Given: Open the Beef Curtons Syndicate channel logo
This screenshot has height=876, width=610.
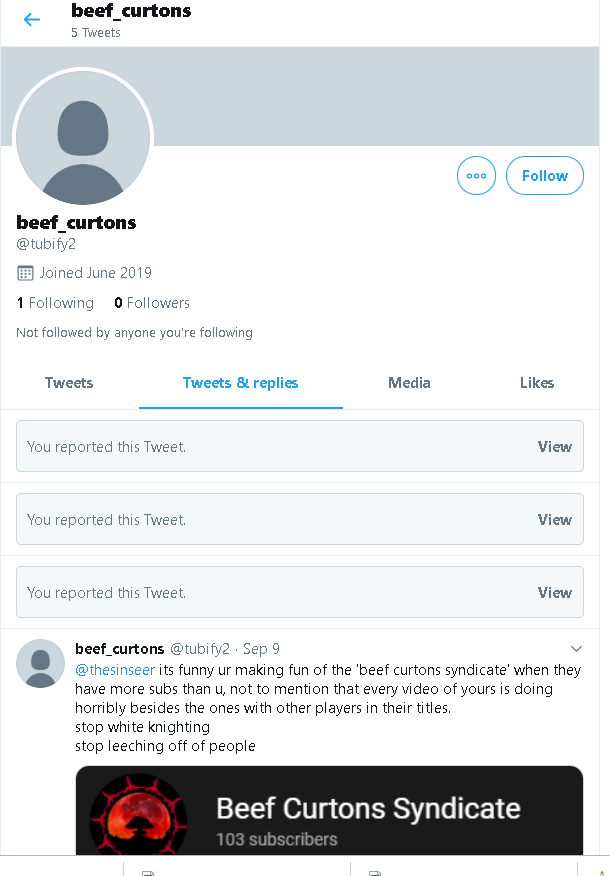Looking at the screenshot, I should click(138, 815).
